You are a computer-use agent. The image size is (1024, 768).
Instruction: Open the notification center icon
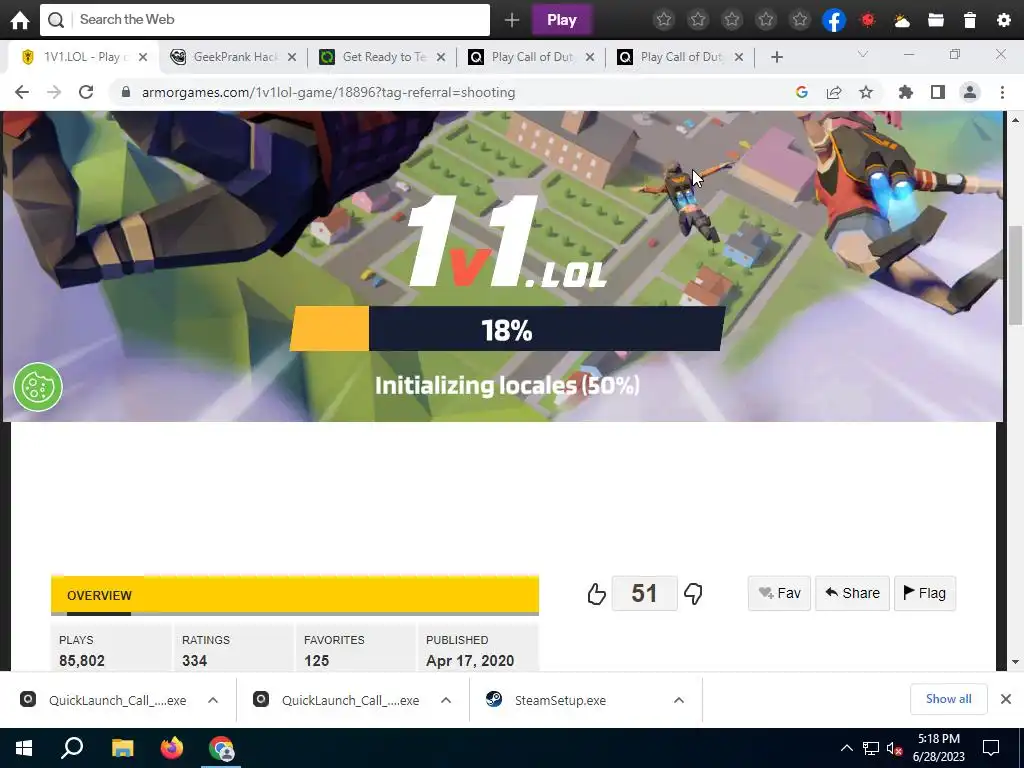coord(991,748)
